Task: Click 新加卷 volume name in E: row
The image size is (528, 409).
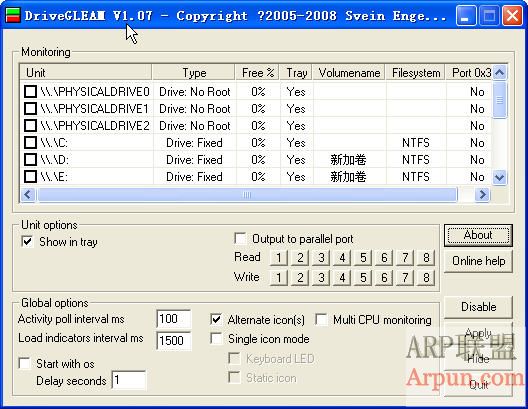Action: (348, 177)
